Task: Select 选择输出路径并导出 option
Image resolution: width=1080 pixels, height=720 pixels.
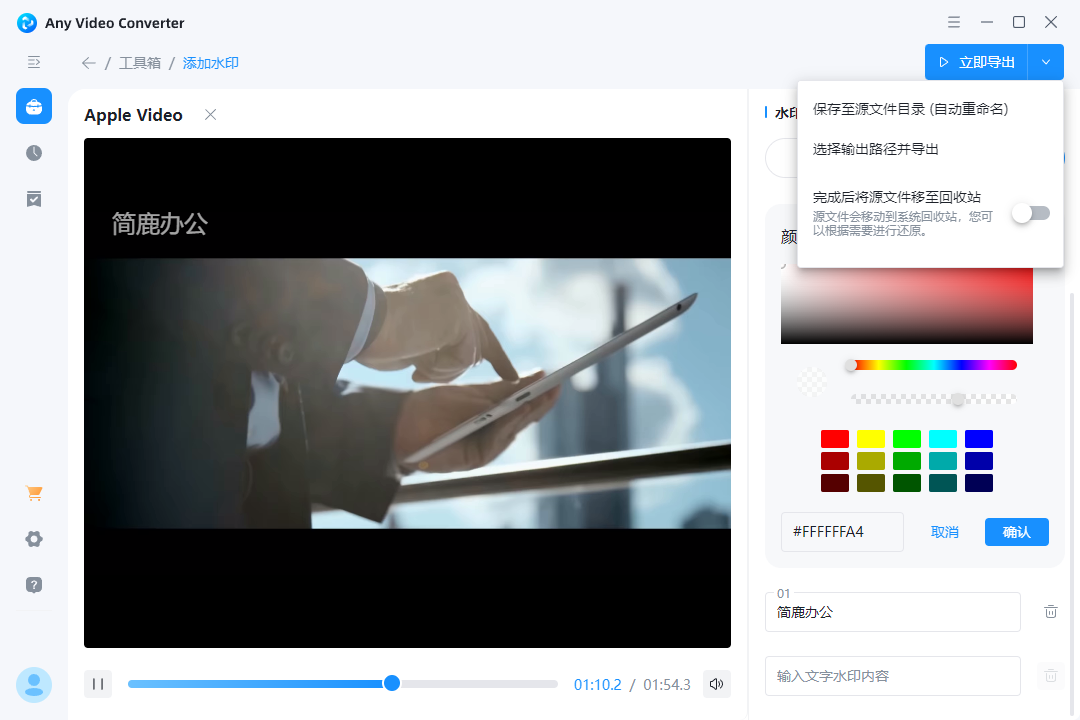Action: point(876,149)
